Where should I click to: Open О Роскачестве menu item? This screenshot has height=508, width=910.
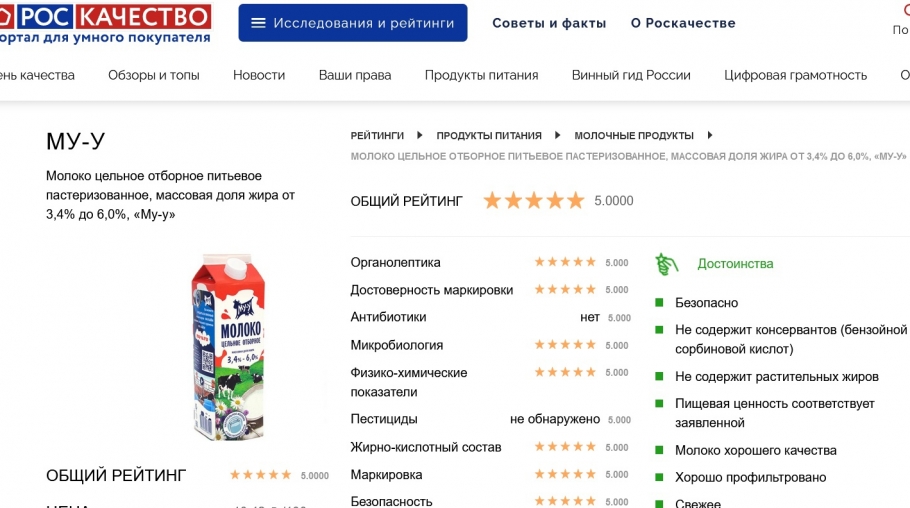pyautogui.click(x=683, y=23)
